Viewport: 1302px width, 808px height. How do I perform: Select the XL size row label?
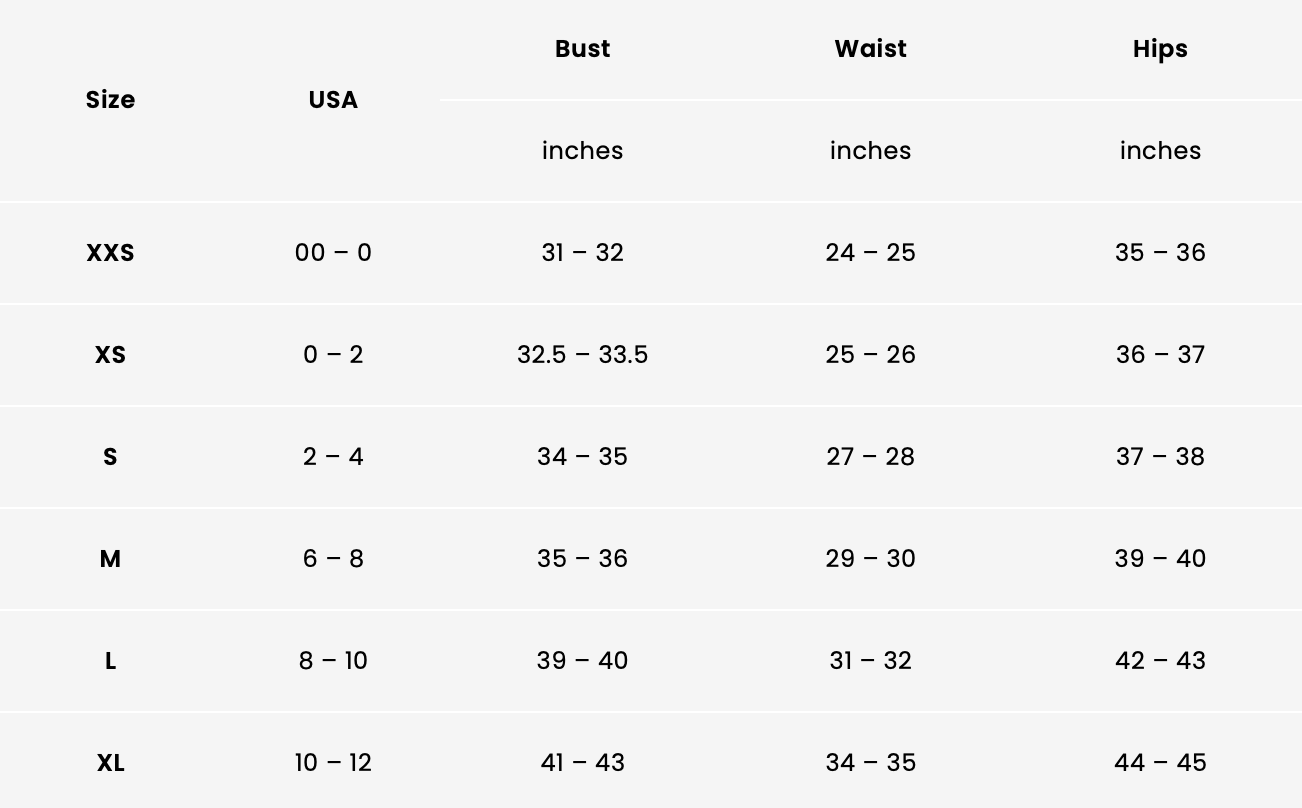(x=110, y=763)
